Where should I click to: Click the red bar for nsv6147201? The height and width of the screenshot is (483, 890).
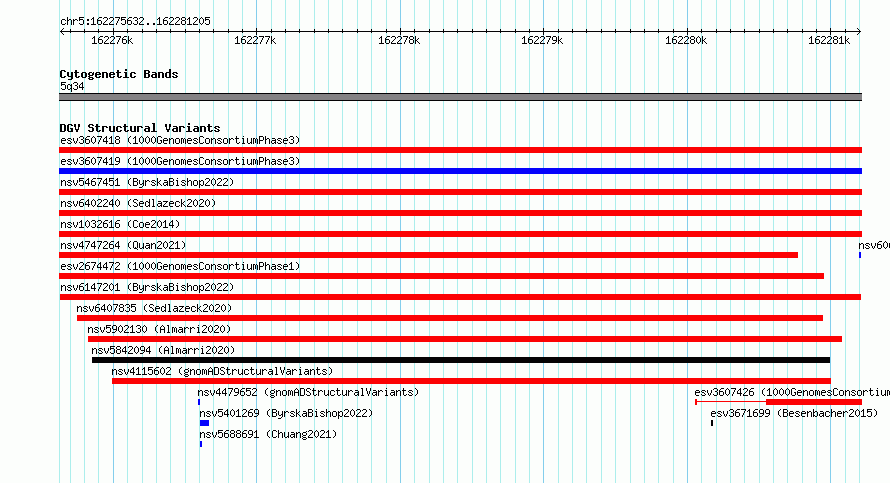tap(460, 297)
